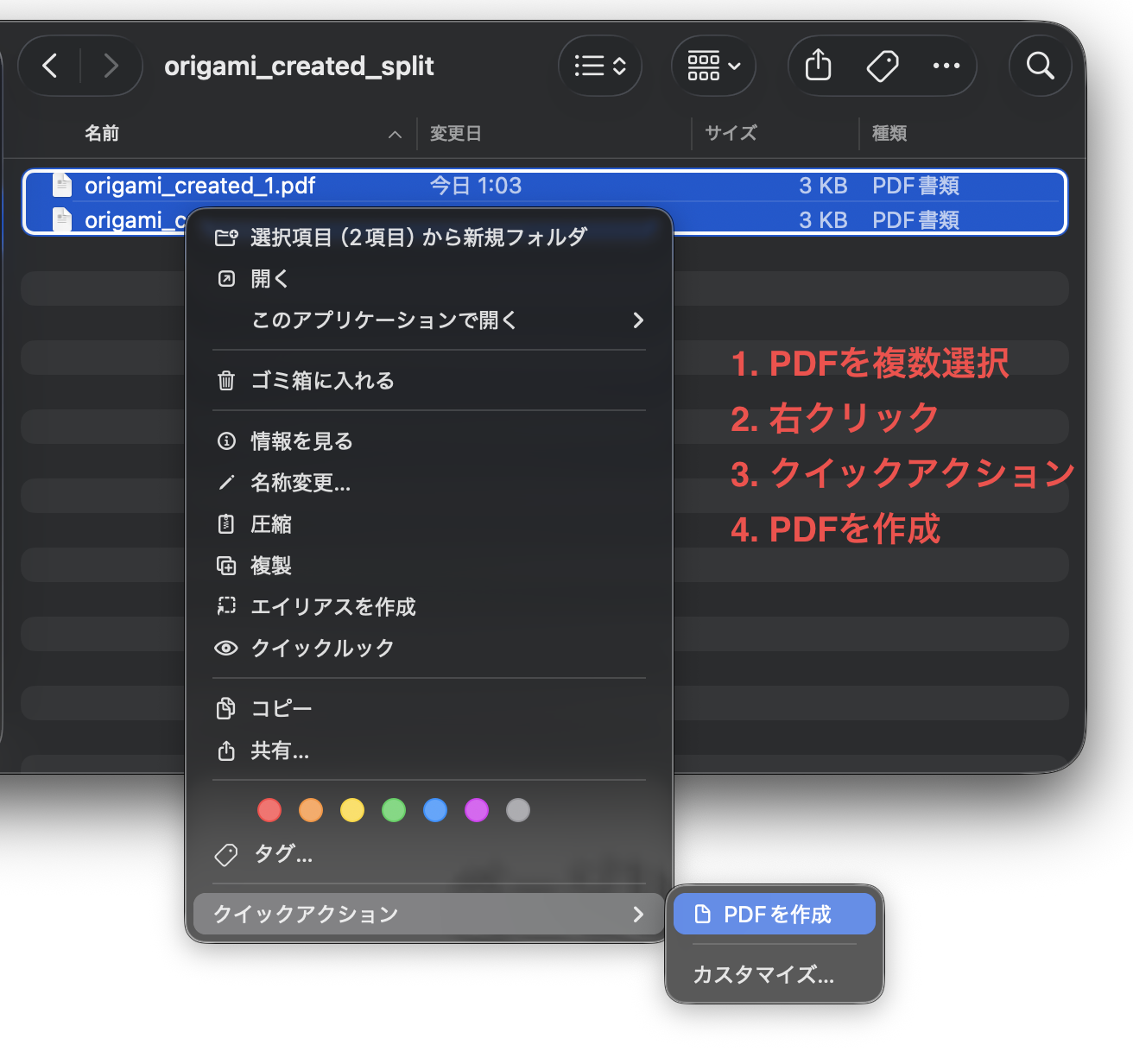Open the list view switcher control
The image size is (1133, 1064).
[600, 66]
